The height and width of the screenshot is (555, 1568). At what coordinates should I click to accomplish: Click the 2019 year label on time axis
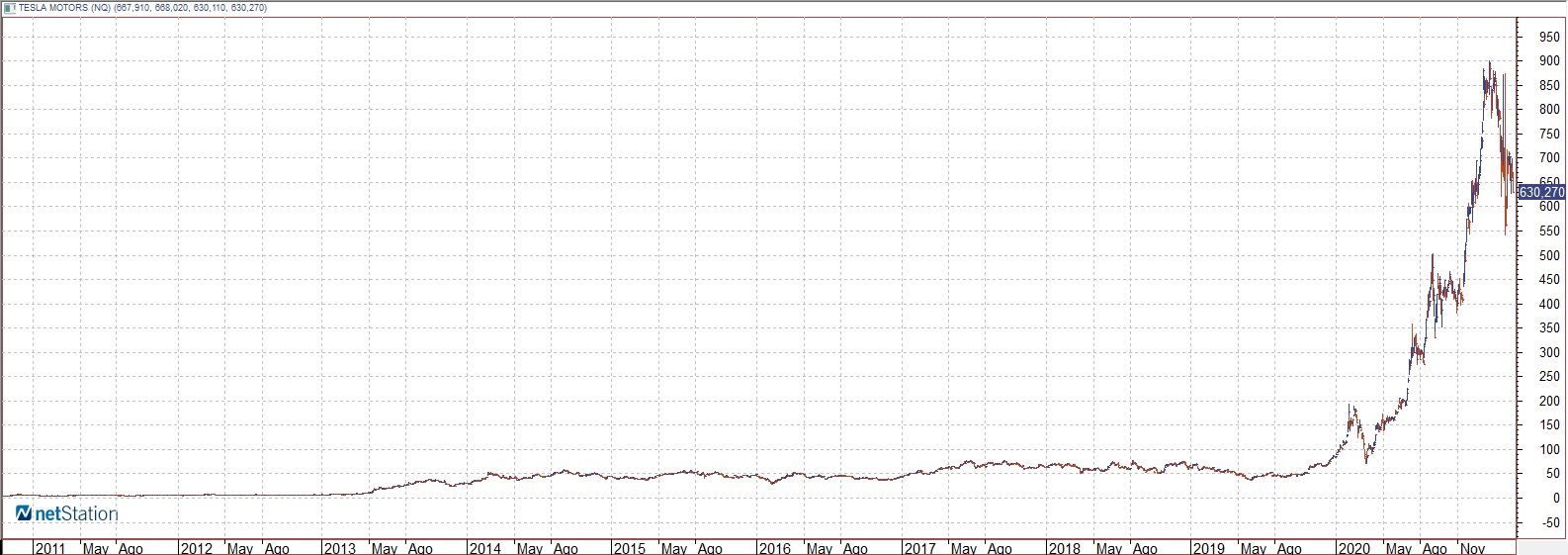point(1209,547)
